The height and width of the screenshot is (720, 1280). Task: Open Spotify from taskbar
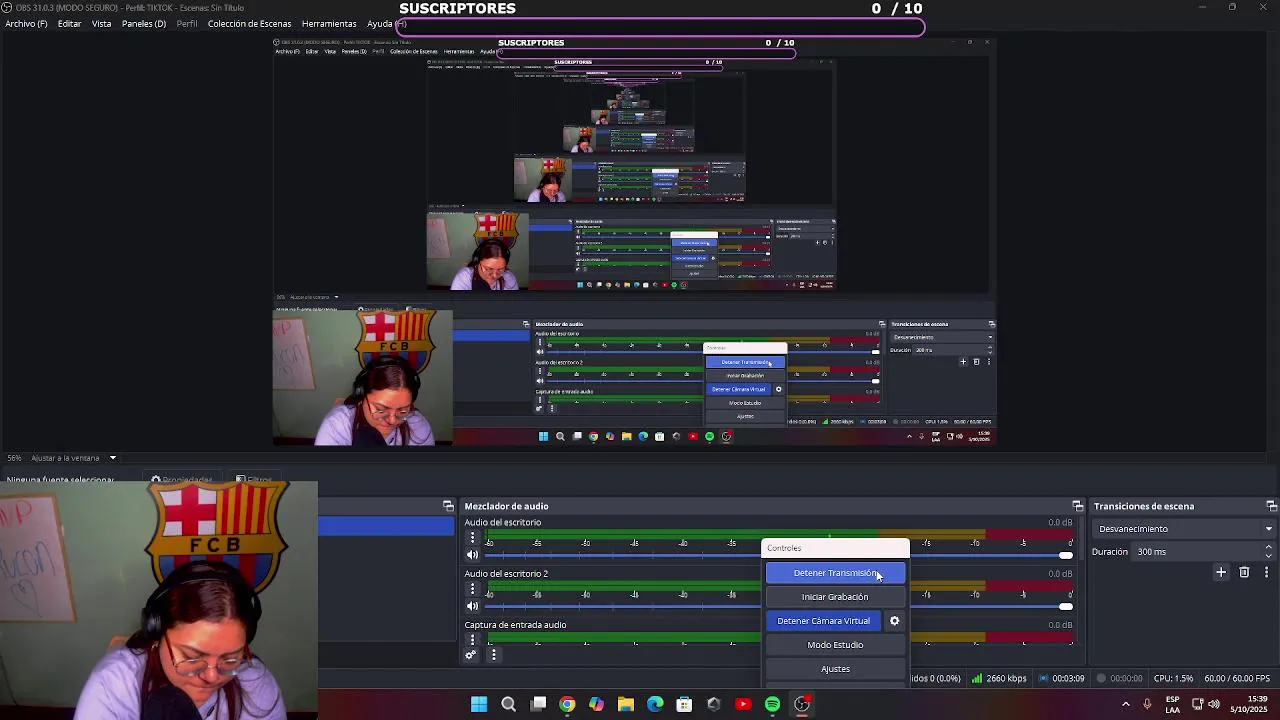coord(772,704)
